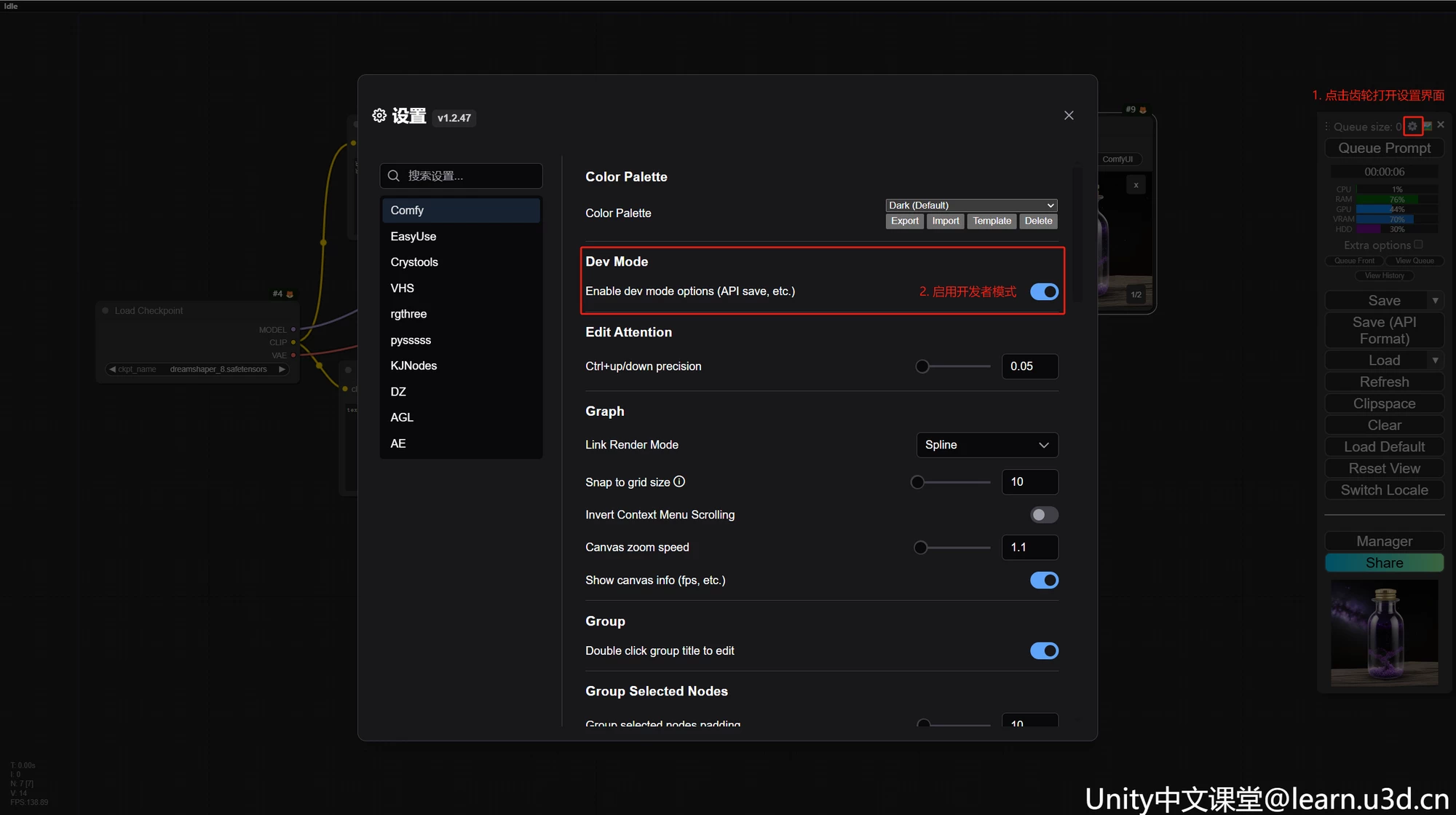Click the magnifier icon in the settings search box
Screen dimensions: 1456x815
[x=394, y=176]
